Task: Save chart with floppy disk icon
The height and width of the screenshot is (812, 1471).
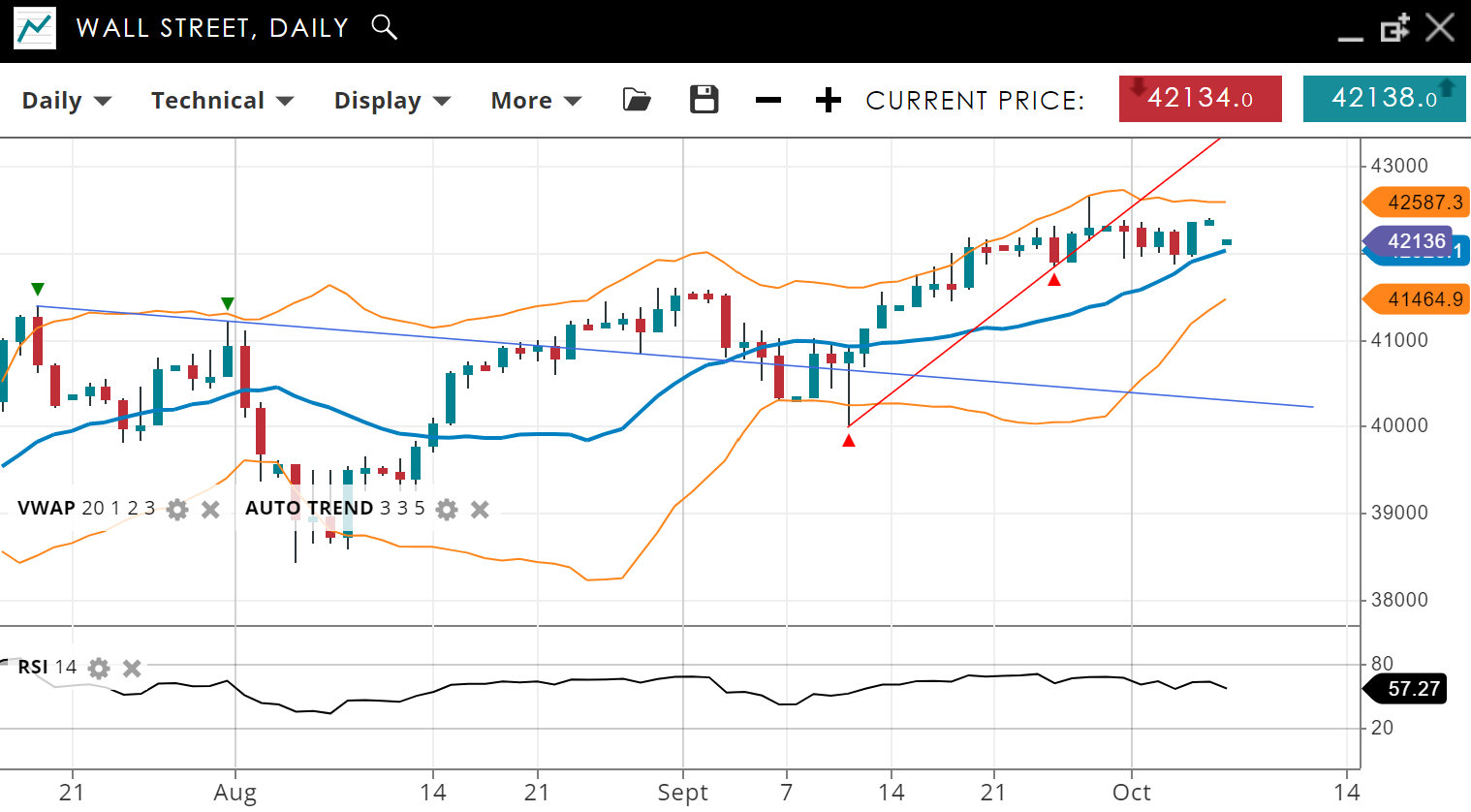Action: [704, 100]
